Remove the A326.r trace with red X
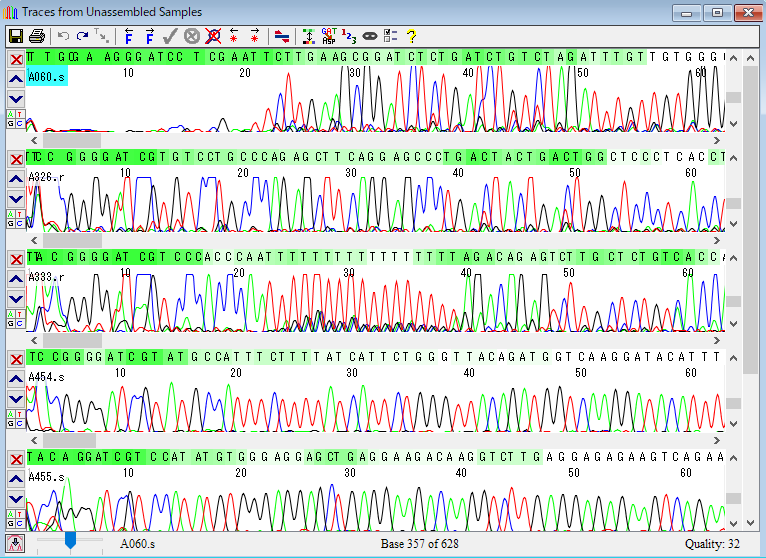 16,159
